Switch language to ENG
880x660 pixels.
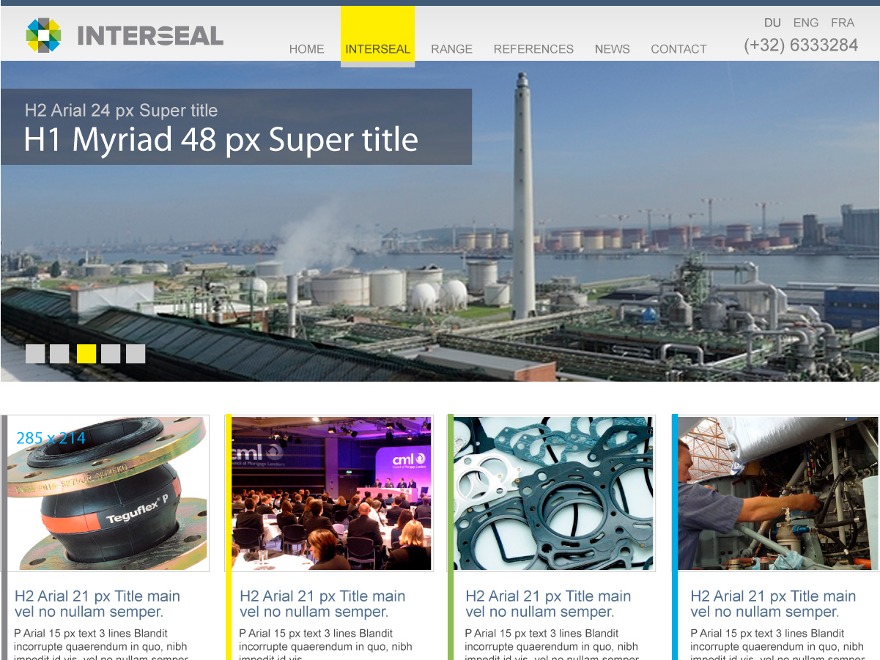(806, 22)
